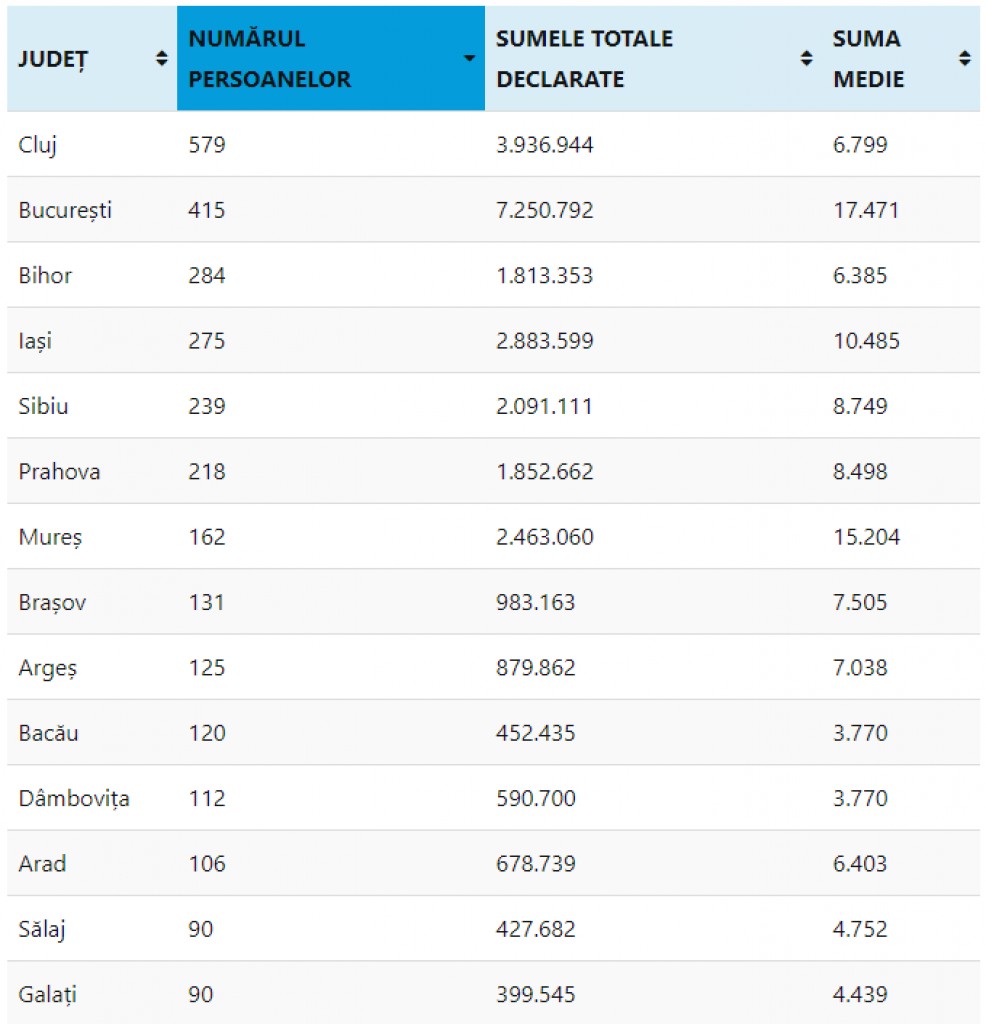Sort by Numărul Persoanelor header text

pyautogui.click(x=270, y=59)
